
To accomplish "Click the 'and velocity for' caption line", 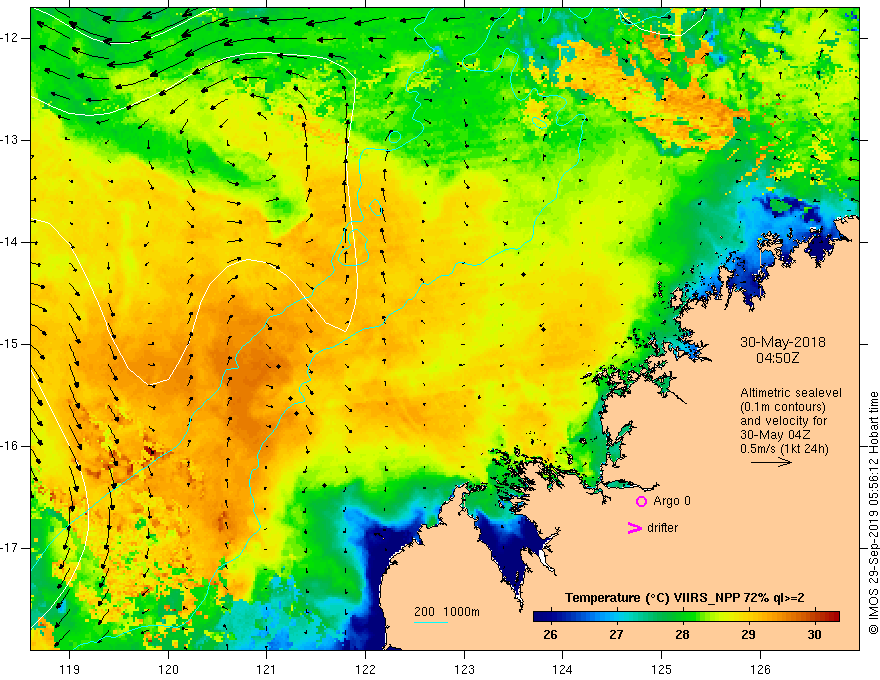I will (783, 421).
